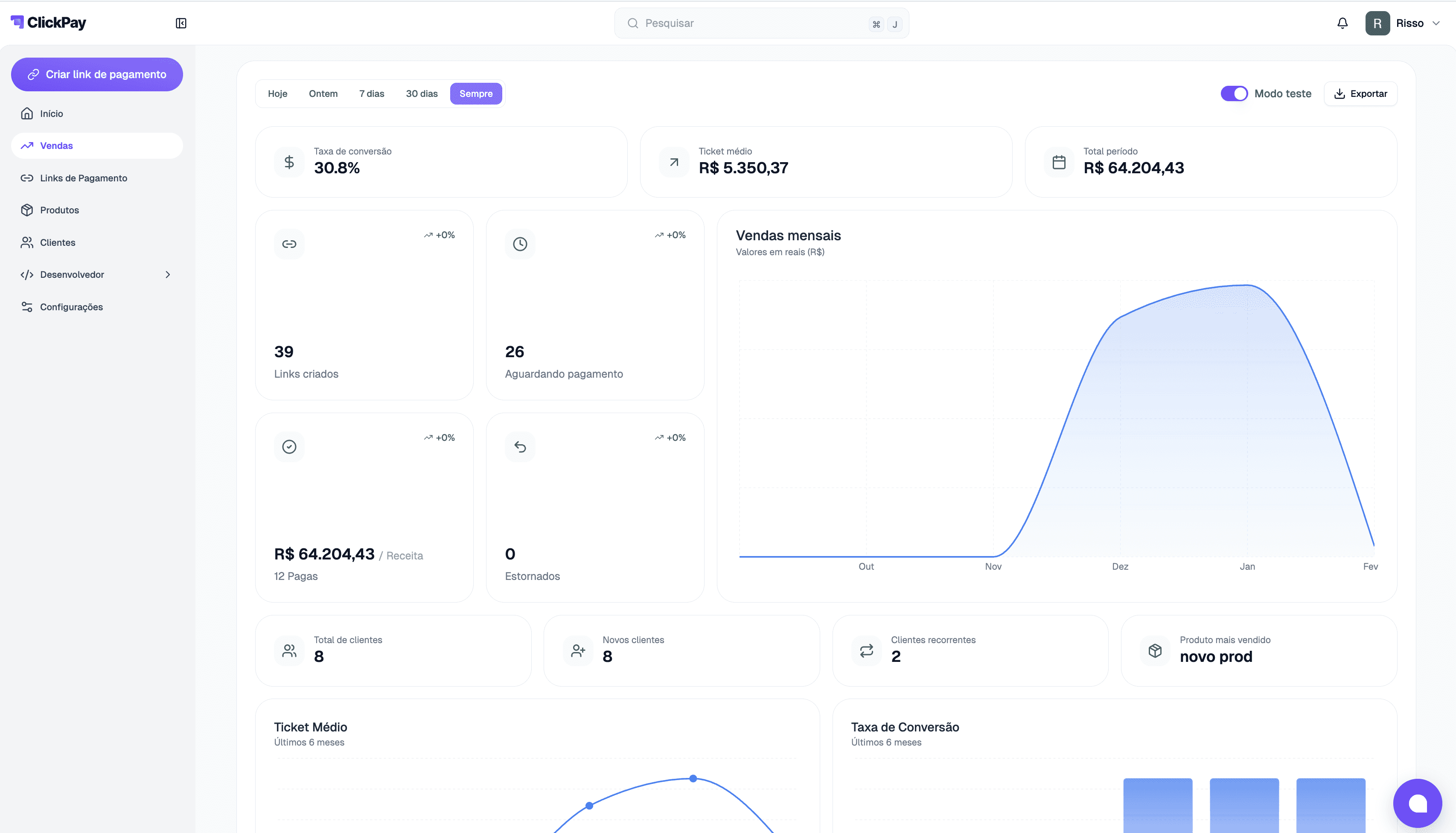Click the Criar link de pagamento button
Viewport: 1456px width, 833px height.
(x=97, y=74)
